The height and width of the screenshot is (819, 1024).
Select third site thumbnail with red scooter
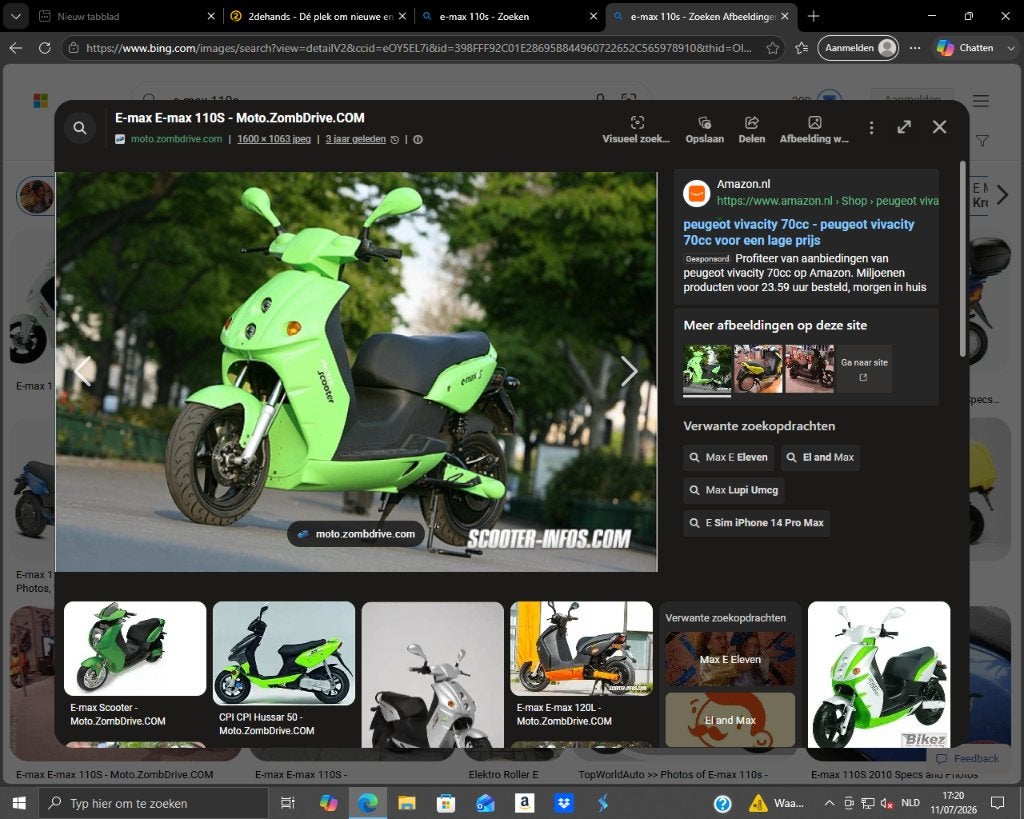coord(809,369)
